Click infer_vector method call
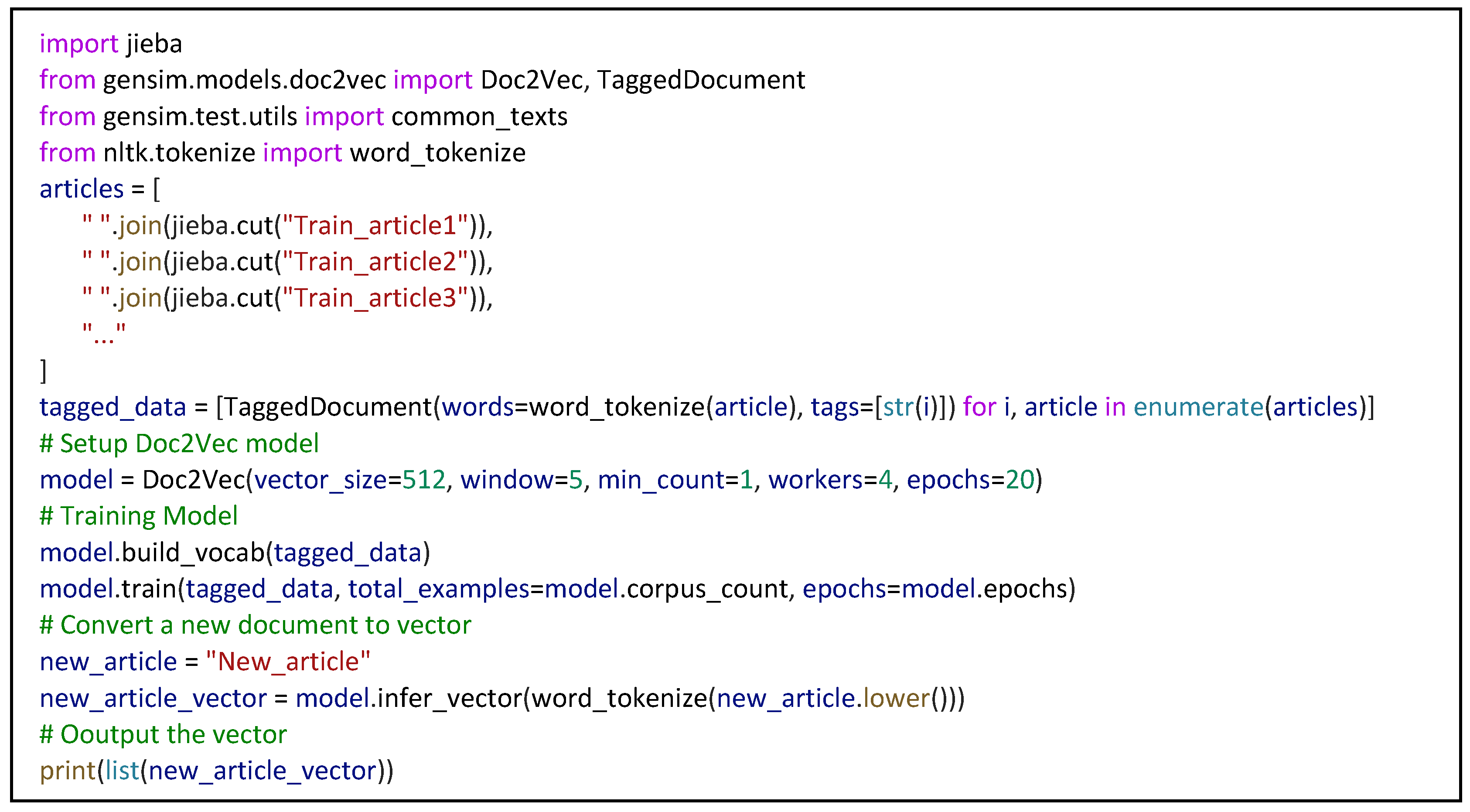The height and width of the screenshot is (812, 1470). click(450, 699)
